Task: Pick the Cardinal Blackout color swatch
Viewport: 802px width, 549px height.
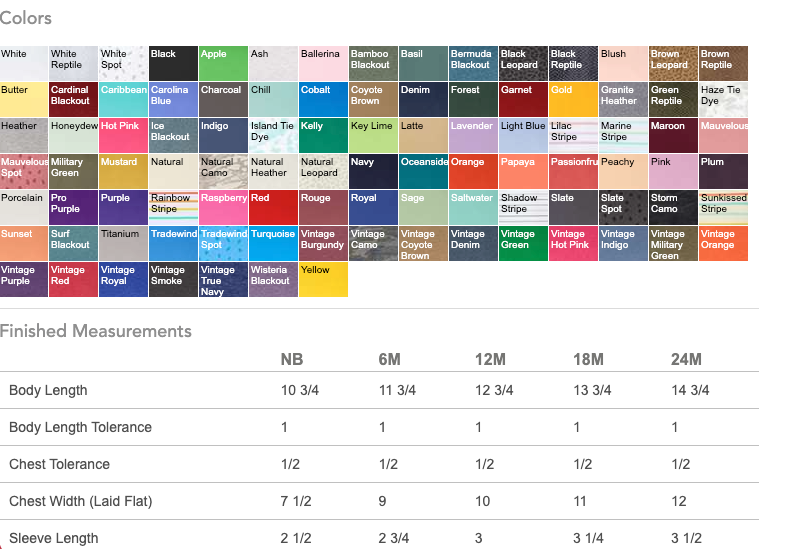Action: point(74,99)
